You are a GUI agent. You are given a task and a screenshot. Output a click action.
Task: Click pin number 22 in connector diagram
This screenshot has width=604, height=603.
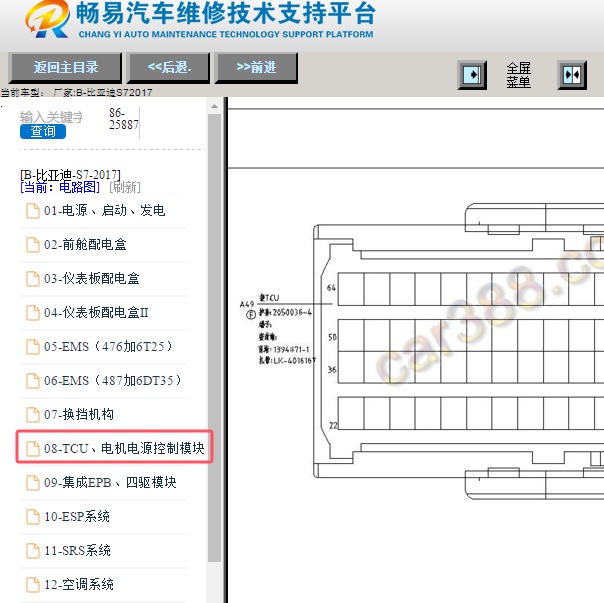[x=333, y=425]
